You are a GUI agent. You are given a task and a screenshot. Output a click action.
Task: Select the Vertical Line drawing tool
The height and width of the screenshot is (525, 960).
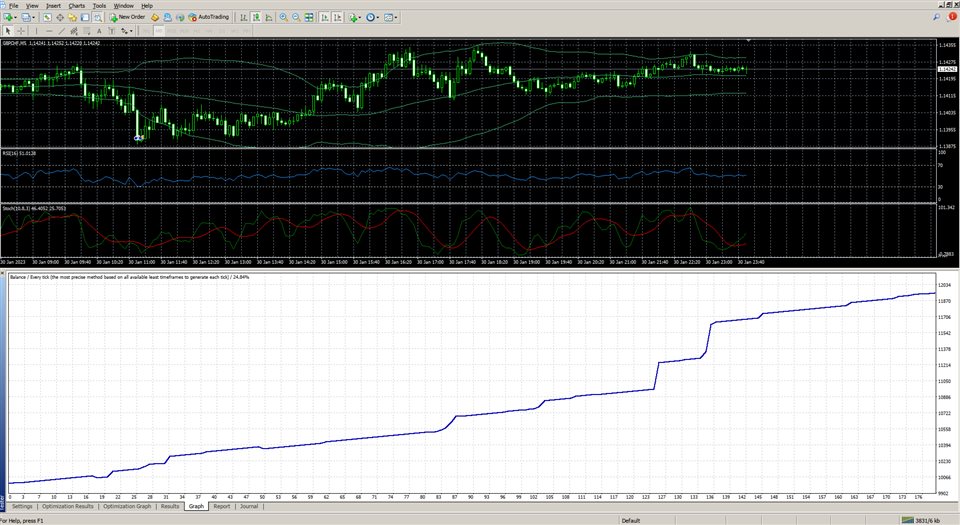click(36, 31)
